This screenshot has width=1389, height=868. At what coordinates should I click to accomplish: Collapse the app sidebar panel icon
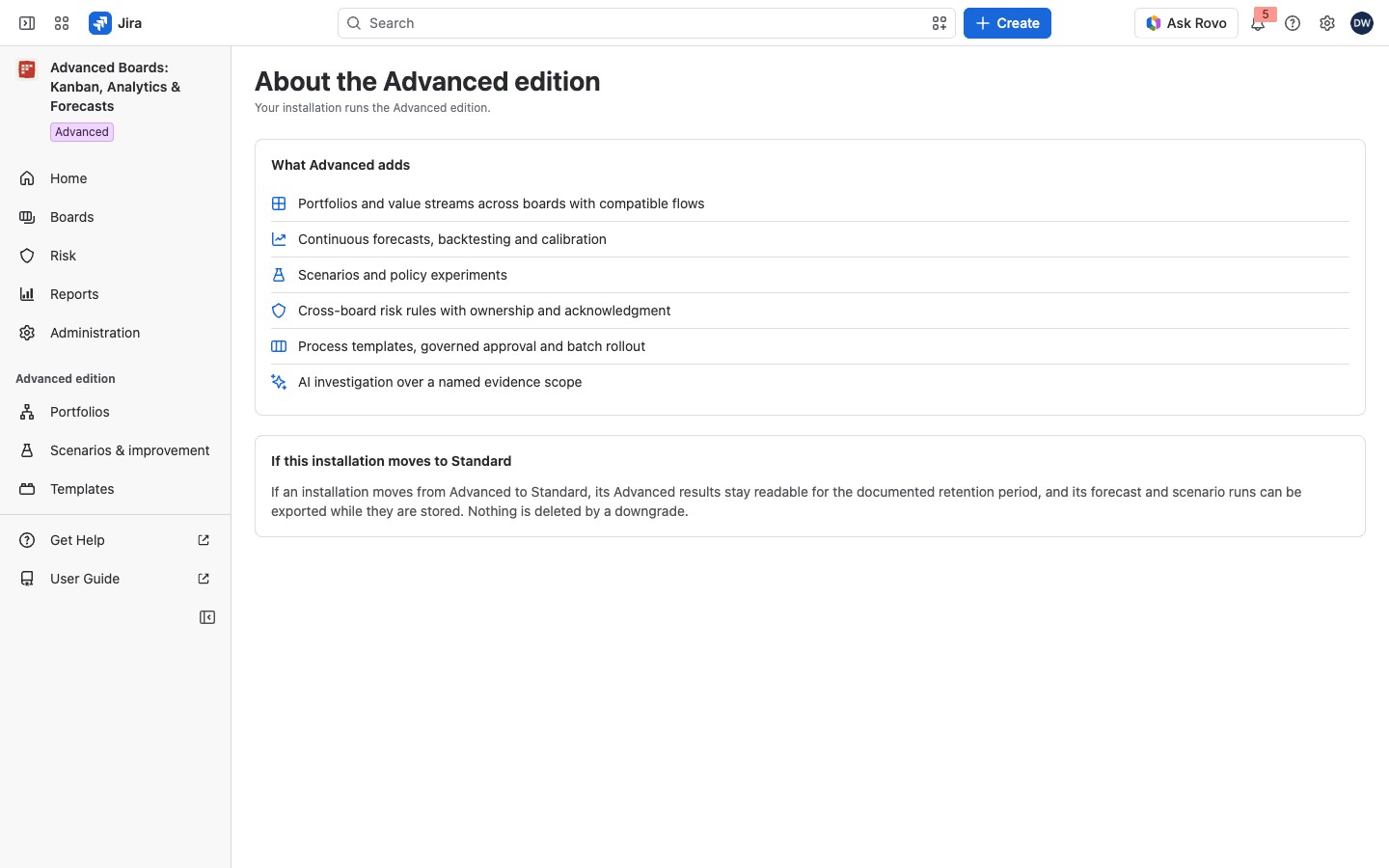(207, 617)
